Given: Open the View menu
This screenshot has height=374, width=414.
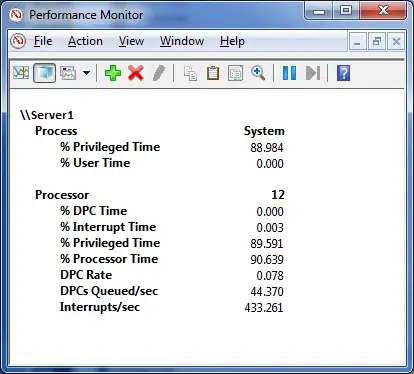Looking at the screenshot, I should pyautogui.click(x=131, y=41).
